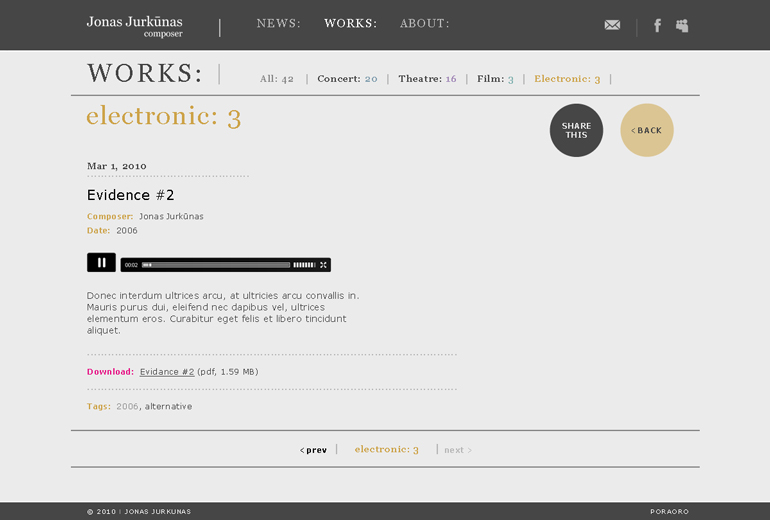Filter by Concert: 20
770x520 pixels.
point(347,79)
